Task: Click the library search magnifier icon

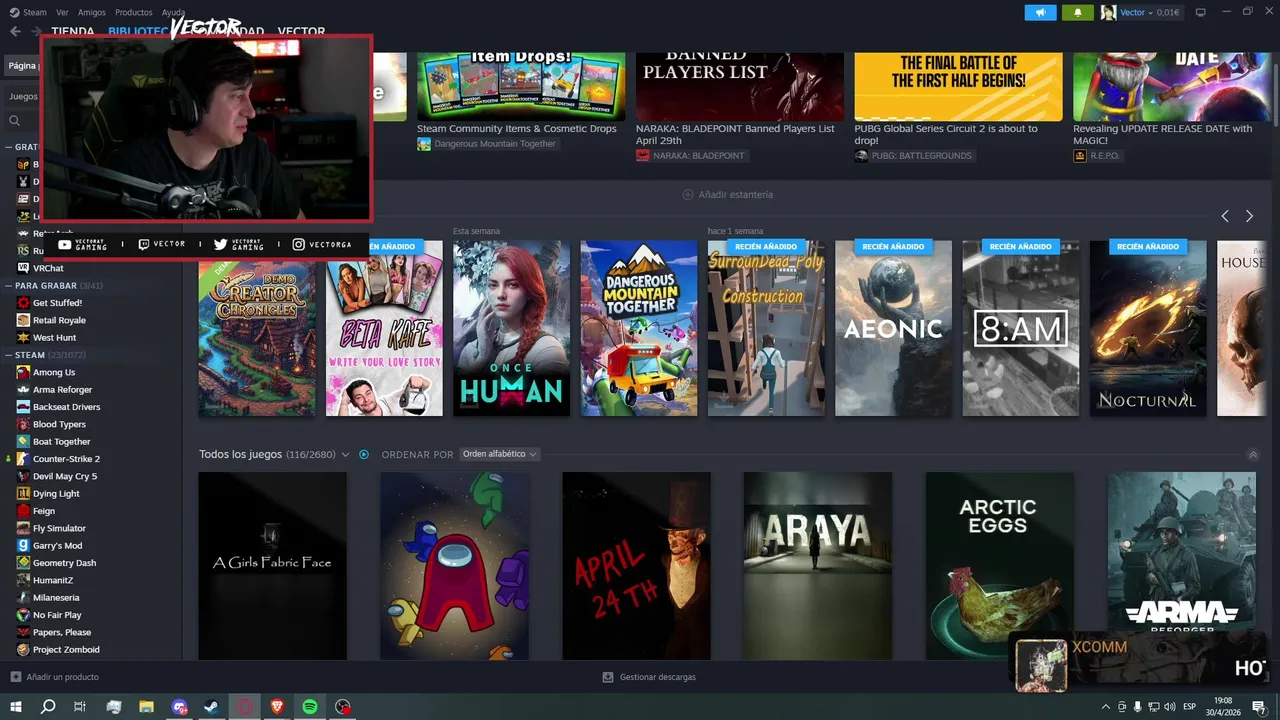Action: tap(15, 121)
